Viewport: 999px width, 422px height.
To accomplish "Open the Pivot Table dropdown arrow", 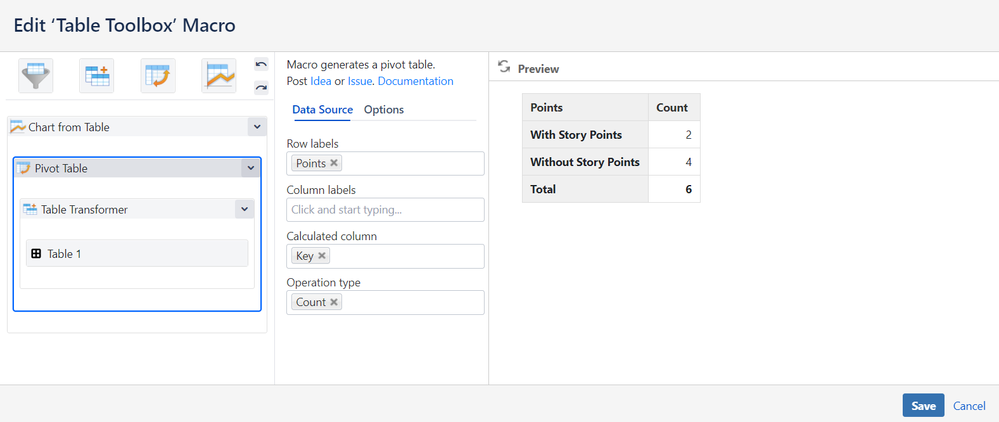I will click(248, 168).
